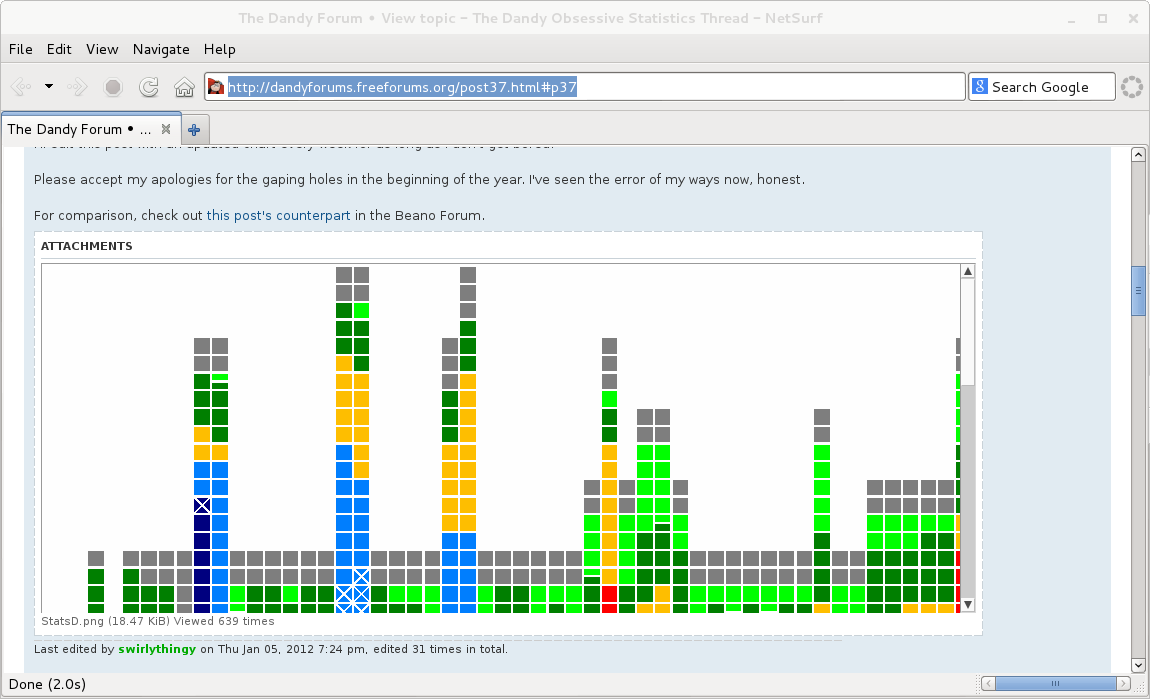Click the crossed navy square in chart
The height and width of the screenshot is (699, 1150).
(x=202, y=505)
